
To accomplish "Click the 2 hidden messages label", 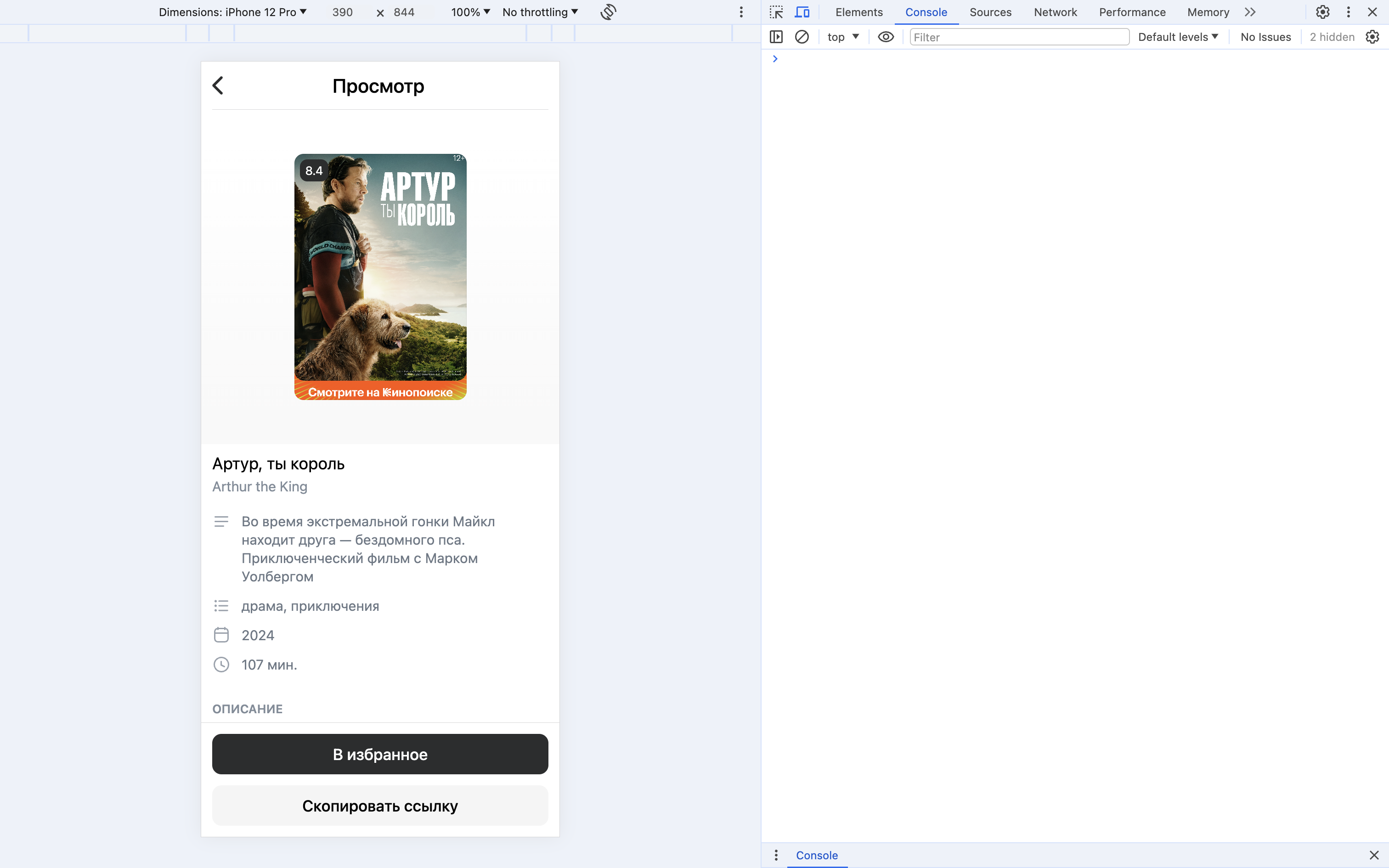I will (x=1332, y=37).
